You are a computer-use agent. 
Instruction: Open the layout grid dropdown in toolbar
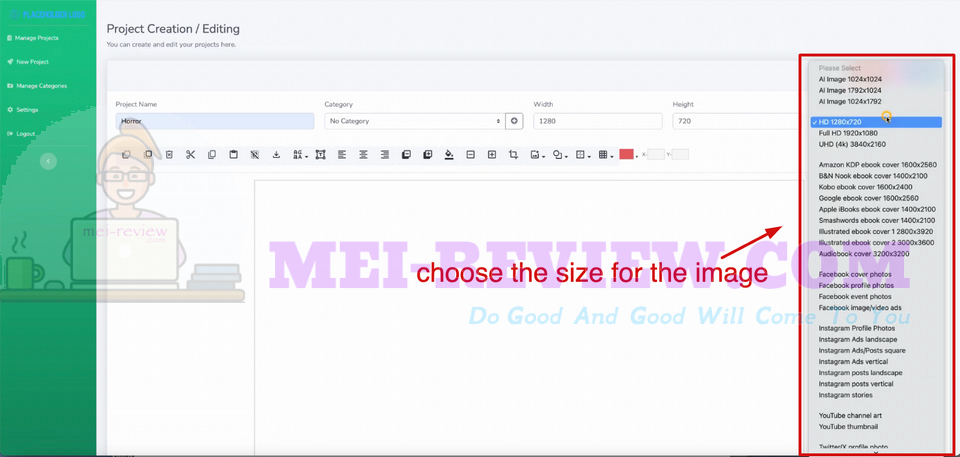582,155
